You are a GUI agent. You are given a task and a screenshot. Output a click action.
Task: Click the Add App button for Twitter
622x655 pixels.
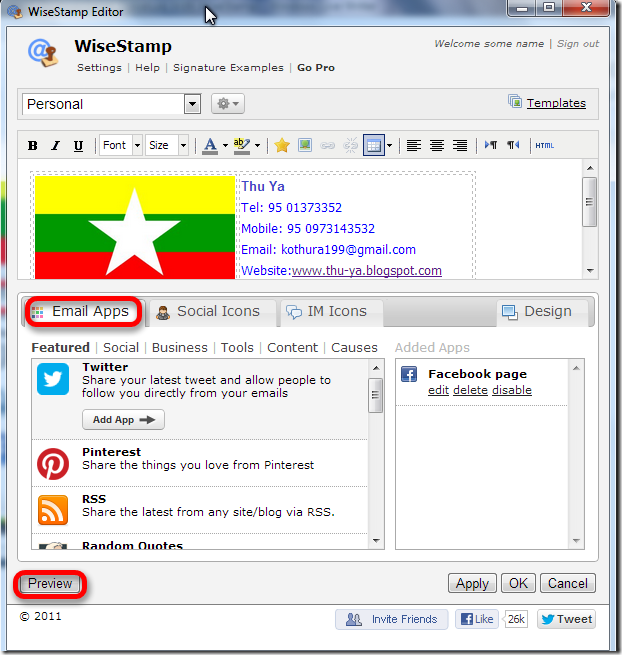pyautogui.click(x=123, y=420)
